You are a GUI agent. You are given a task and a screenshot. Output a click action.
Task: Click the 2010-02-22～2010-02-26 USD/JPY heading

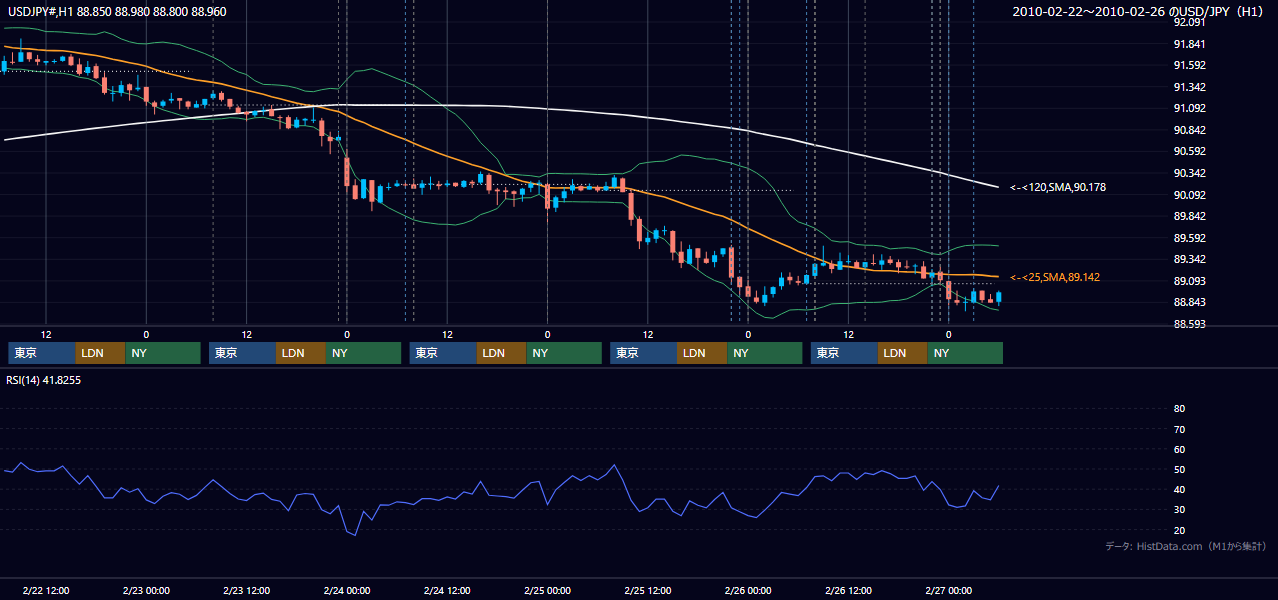click(1139, 12)
